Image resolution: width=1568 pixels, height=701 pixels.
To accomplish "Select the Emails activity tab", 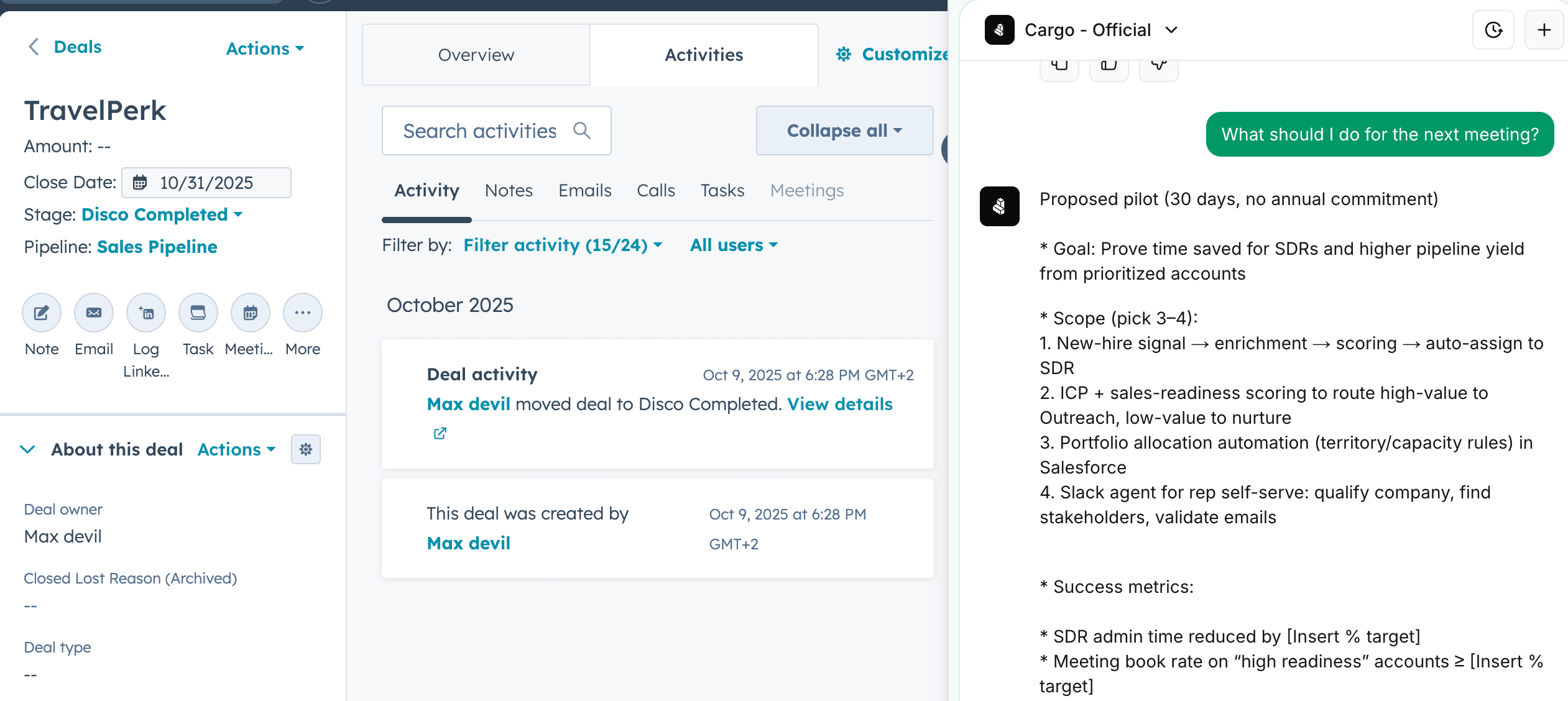I will pos(584,190).
